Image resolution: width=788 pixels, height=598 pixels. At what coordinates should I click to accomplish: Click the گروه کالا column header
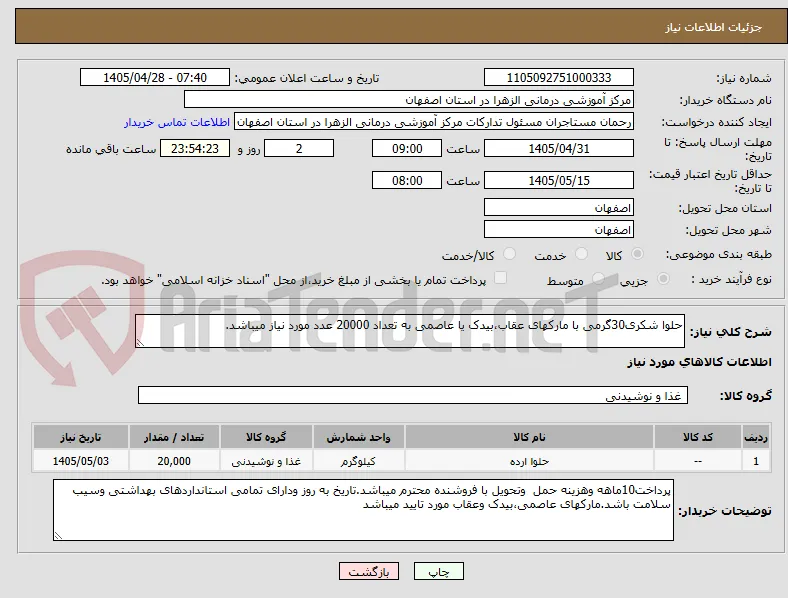point(266,437)
